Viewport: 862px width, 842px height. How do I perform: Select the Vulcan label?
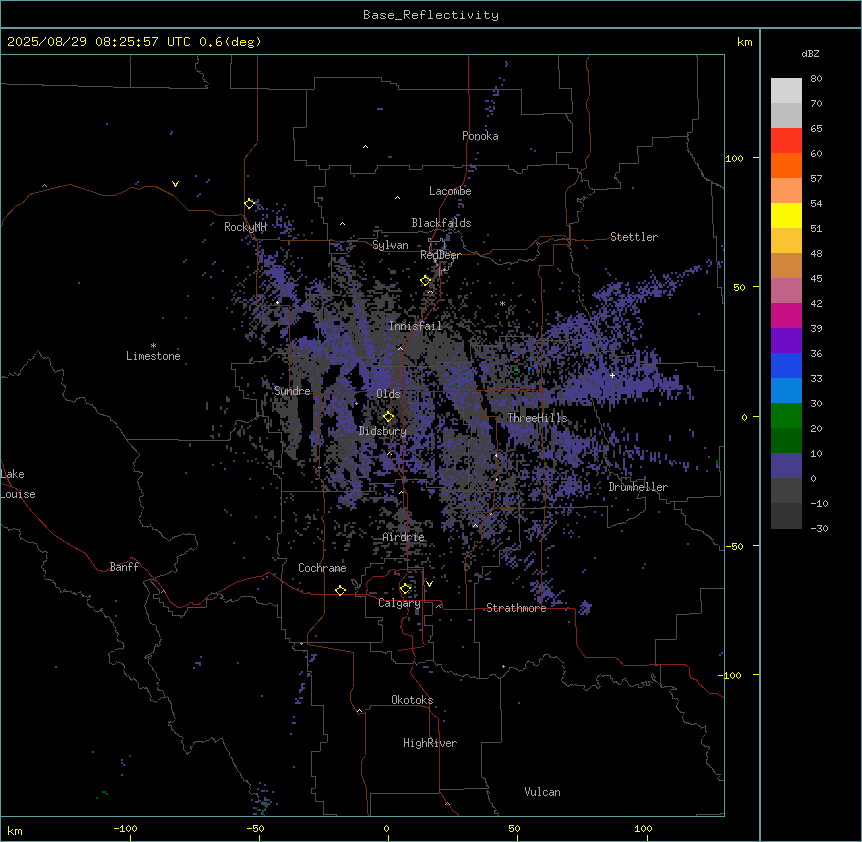tap(542, 792)
